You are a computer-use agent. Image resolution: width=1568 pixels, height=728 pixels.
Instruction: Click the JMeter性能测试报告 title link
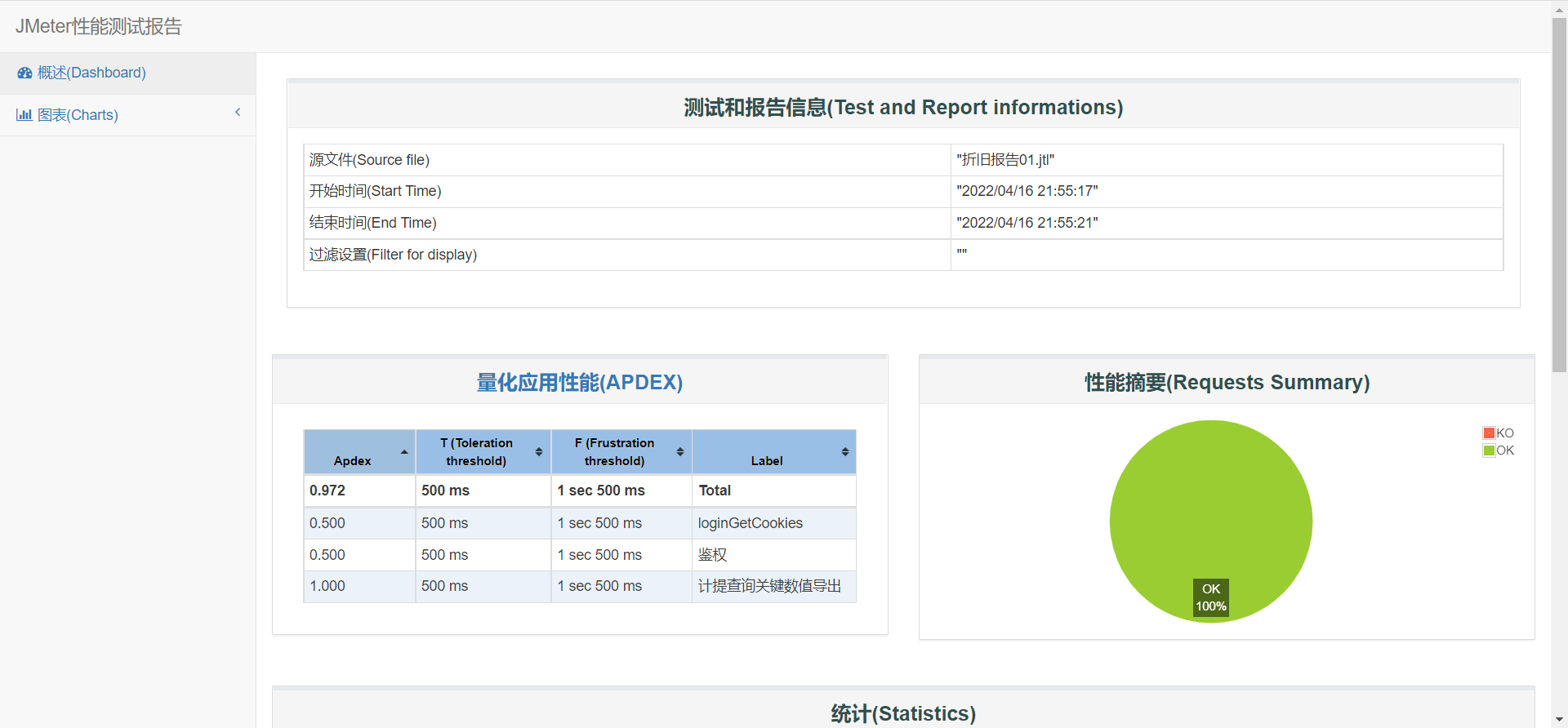99,26
